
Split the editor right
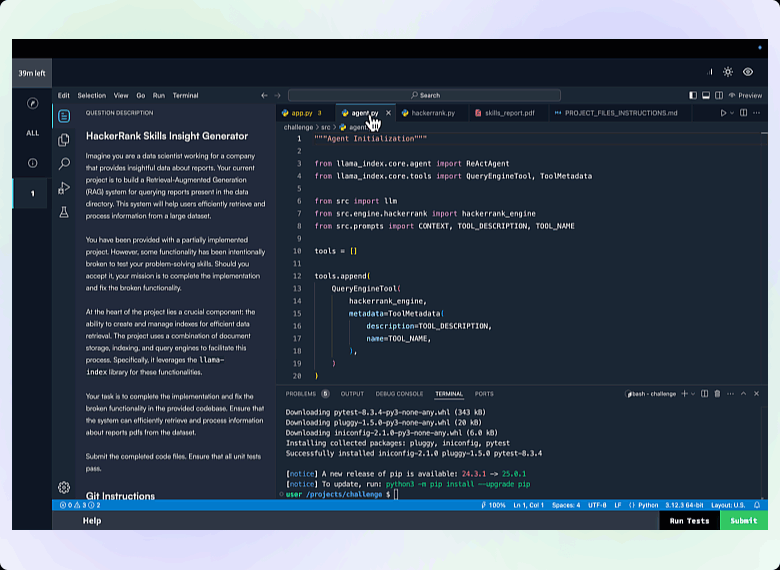pyautogui.click(x=744, y=113)
